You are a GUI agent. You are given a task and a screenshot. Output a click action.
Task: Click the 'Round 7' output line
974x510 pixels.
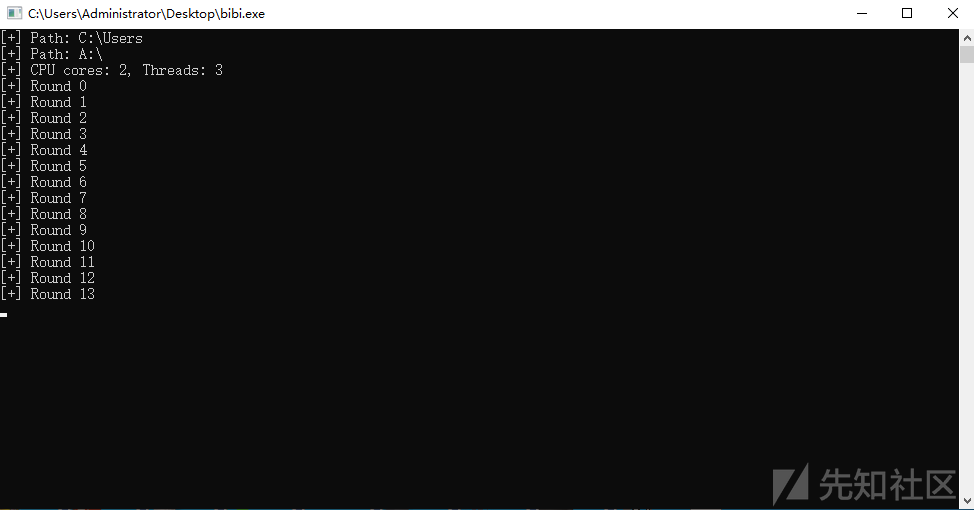click(x=43, y=198)
